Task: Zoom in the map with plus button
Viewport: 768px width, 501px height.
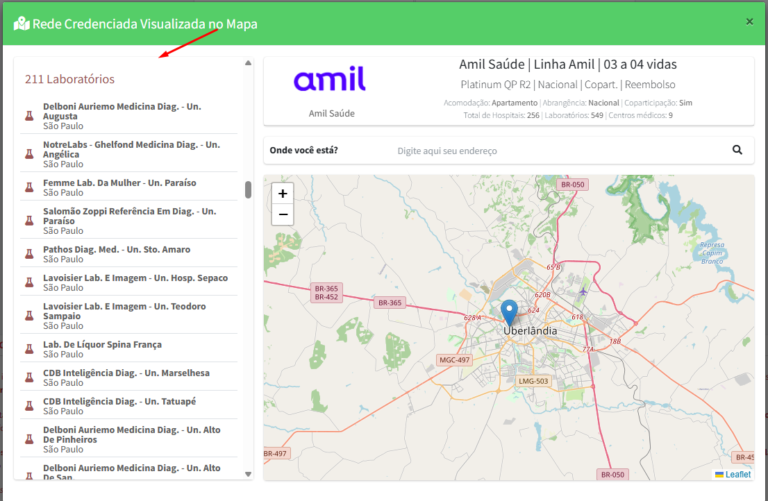Action: [283, 193]
